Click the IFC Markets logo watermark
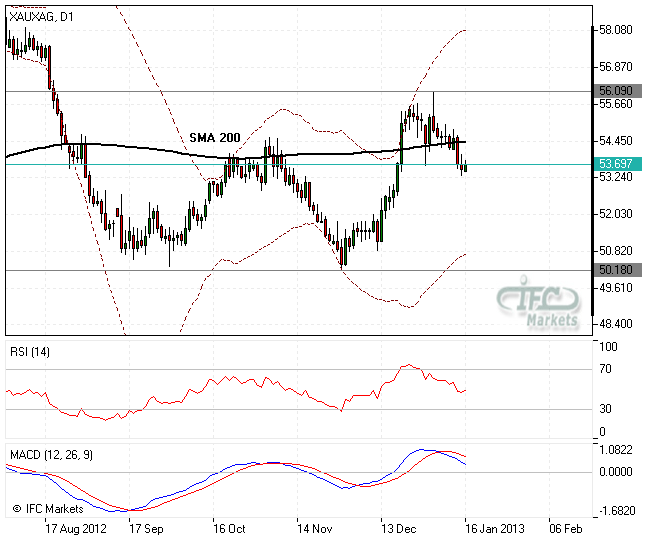 [x=540, y=305]
